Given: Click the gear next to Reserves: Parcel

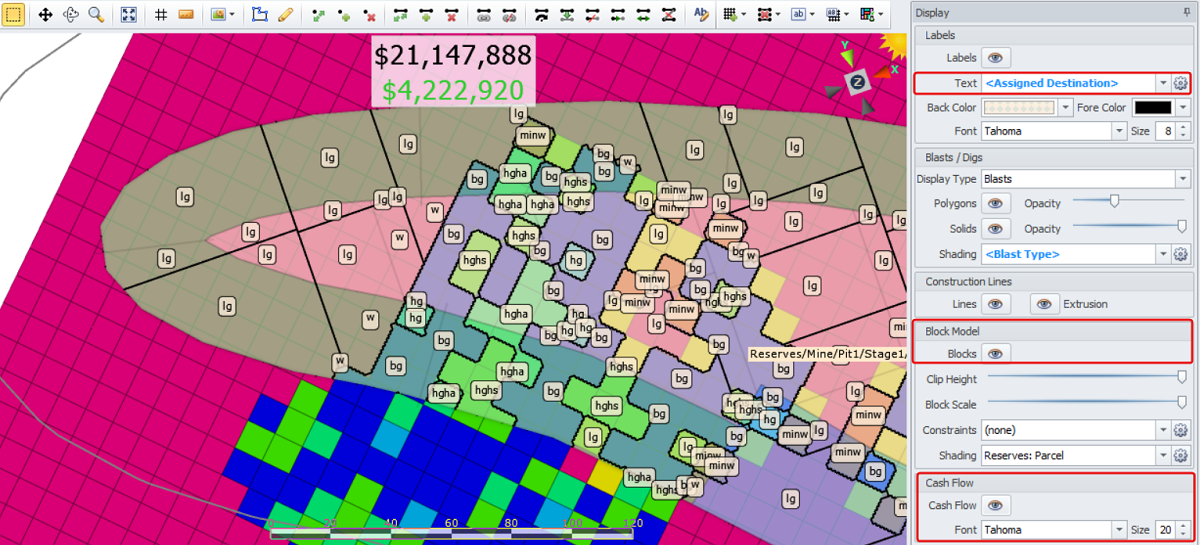Looking at the screenshot, I should pos(1180,455).
